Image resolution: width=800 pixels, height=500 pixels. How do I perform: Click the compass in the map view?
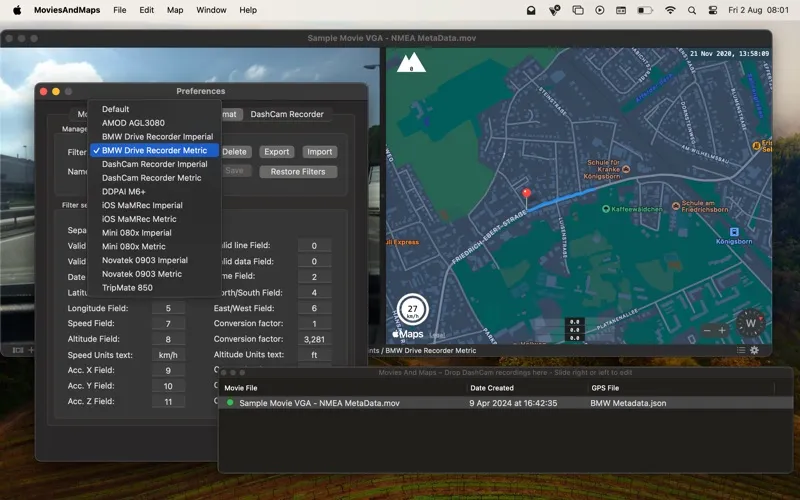click(x=751, y=323)
